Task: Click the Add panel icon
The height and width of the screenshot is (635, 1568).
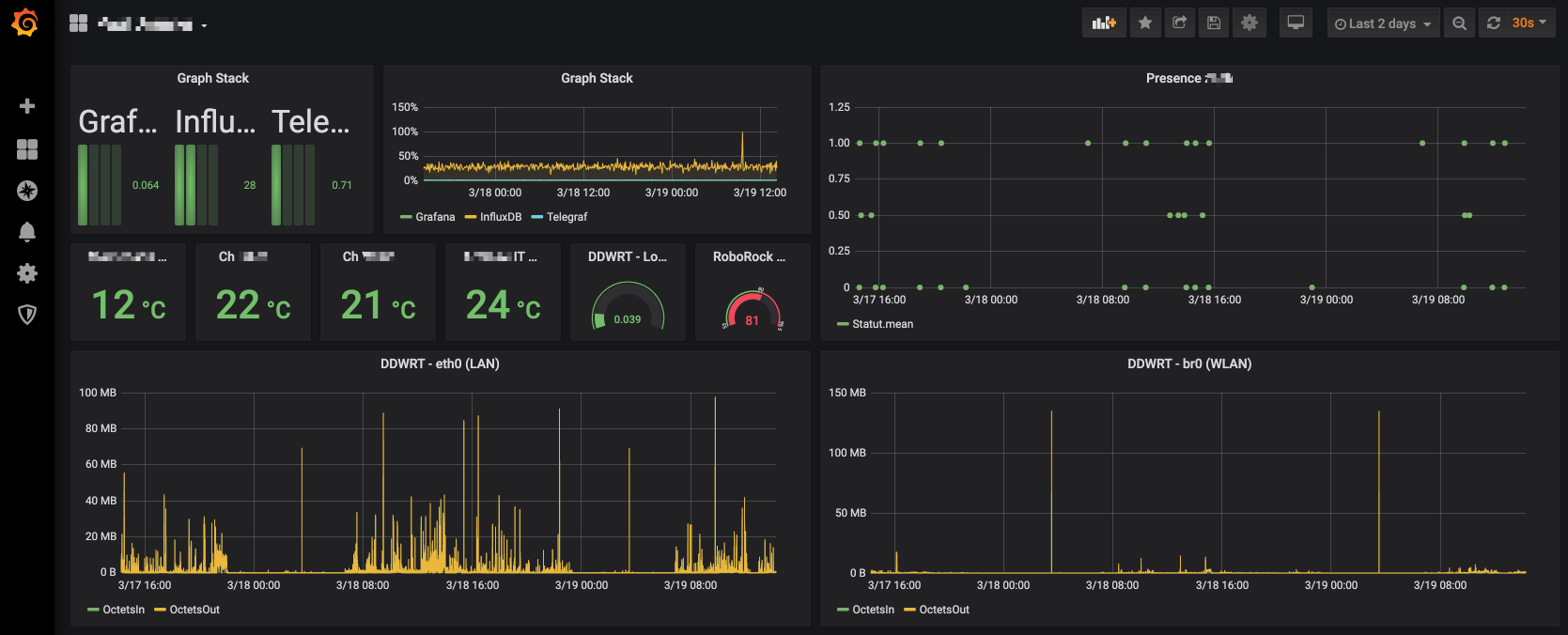Action: [1104, 23]
